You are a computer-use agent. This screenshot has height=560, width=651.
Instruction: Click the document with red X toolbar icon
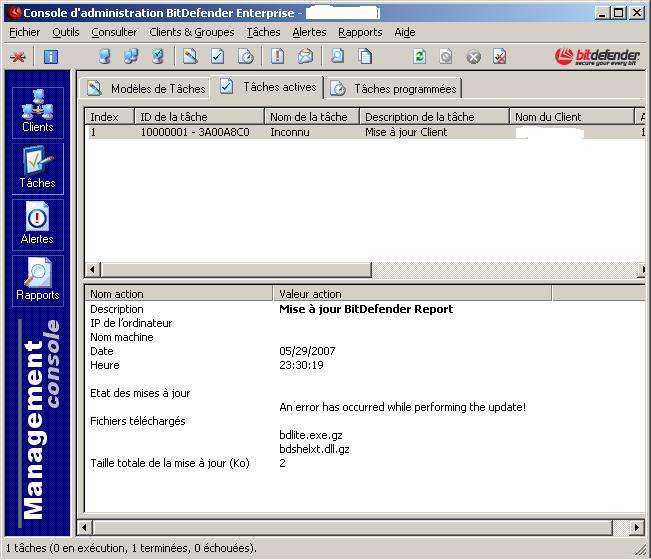pos(499,56)
